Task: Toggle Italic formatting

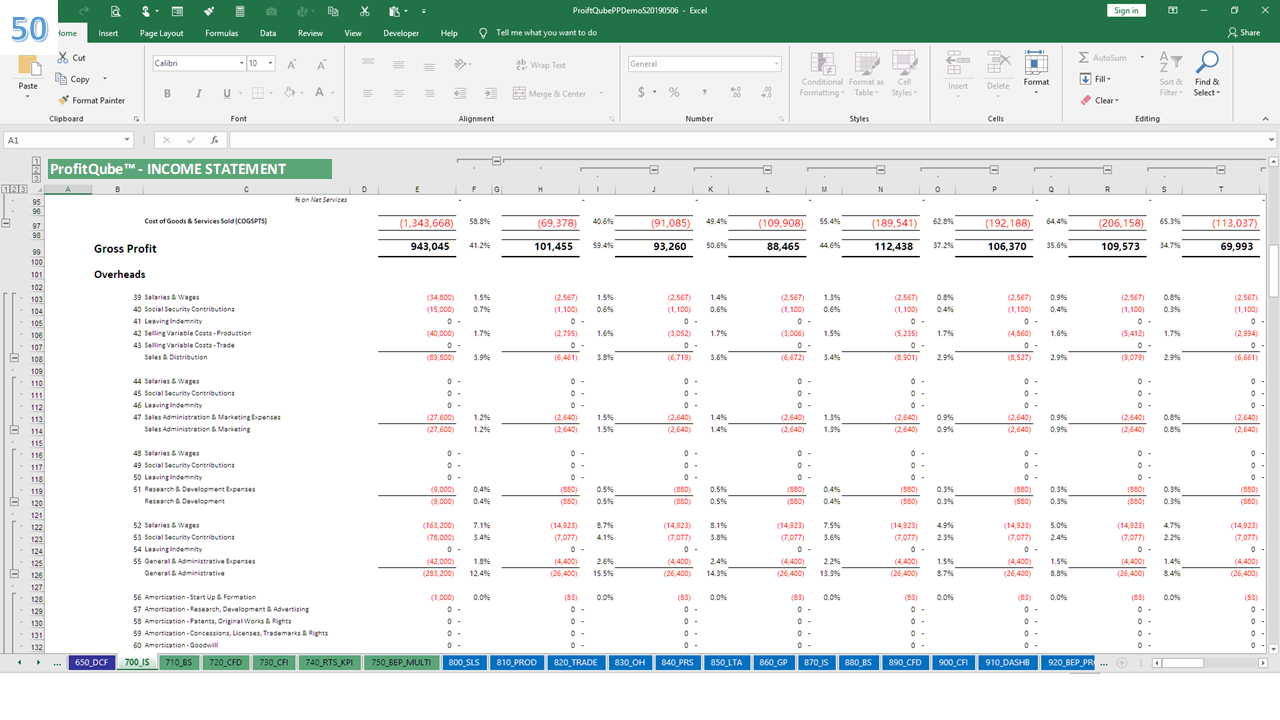Action: click(198, 93)
